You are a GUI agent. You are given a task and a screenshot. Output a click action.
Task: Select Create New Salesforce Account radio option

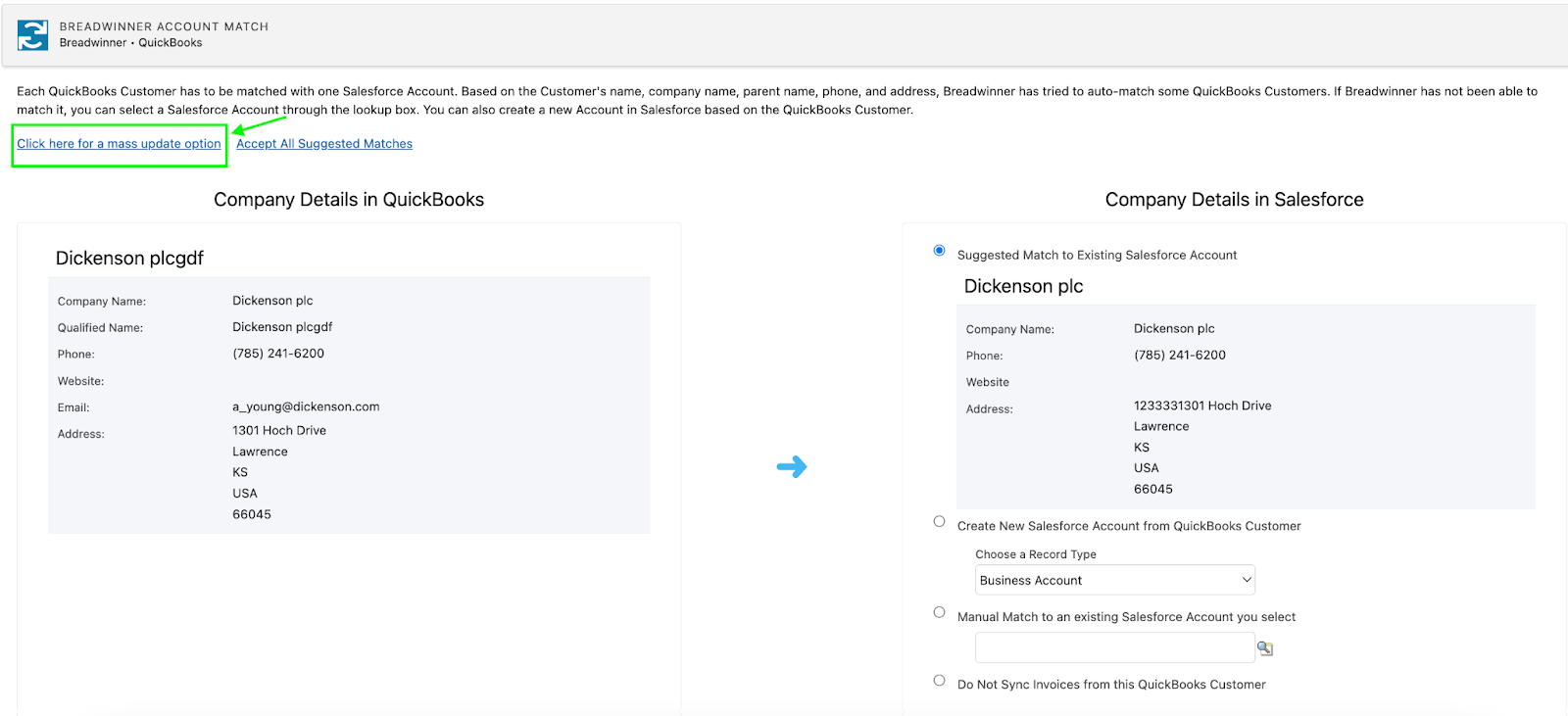point(939,522)
